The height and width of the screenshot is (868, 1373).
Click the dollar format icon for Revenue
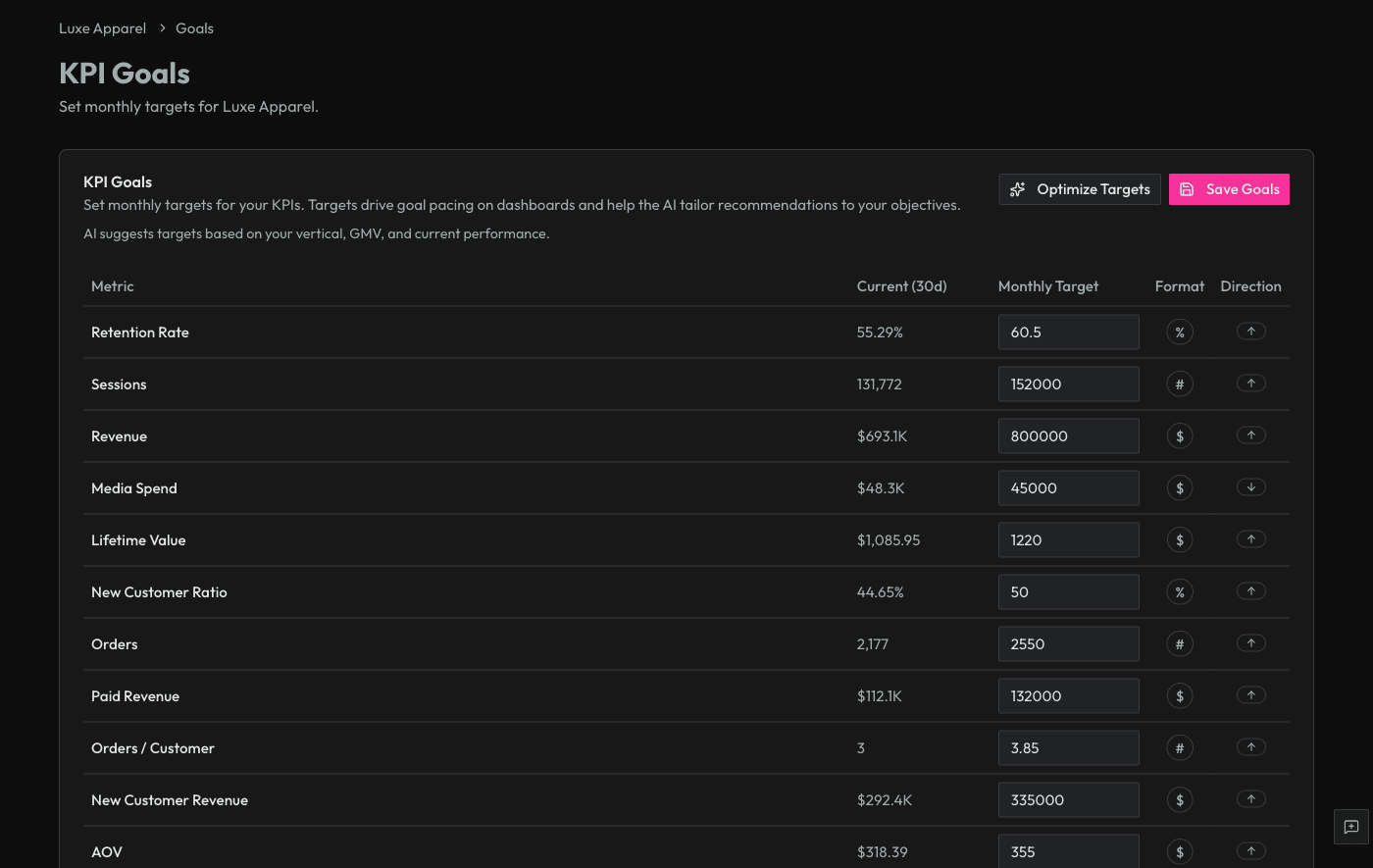(1180, 435)
